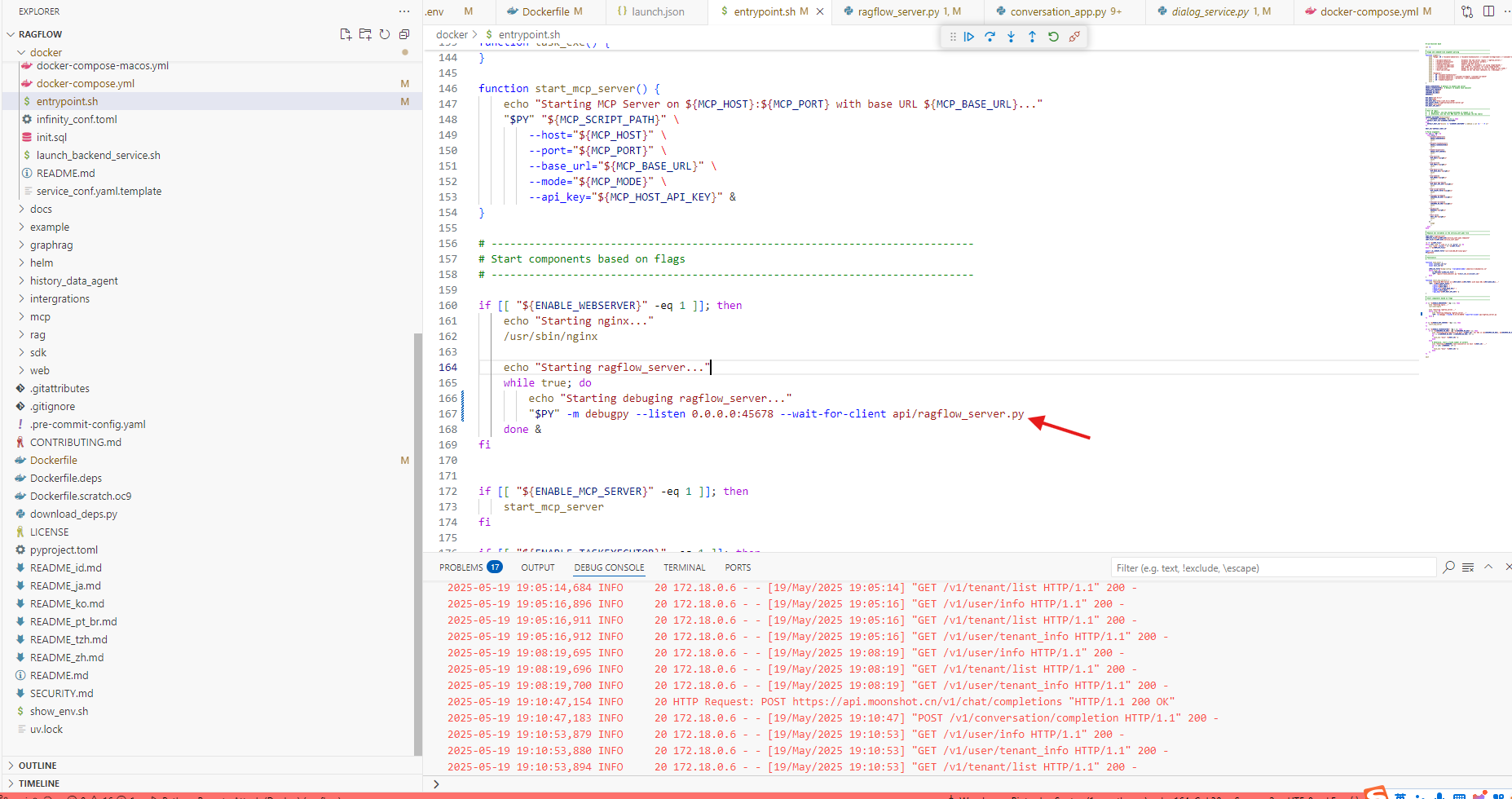Refresh the RAGFLOW explorer view

click(384, 34)
